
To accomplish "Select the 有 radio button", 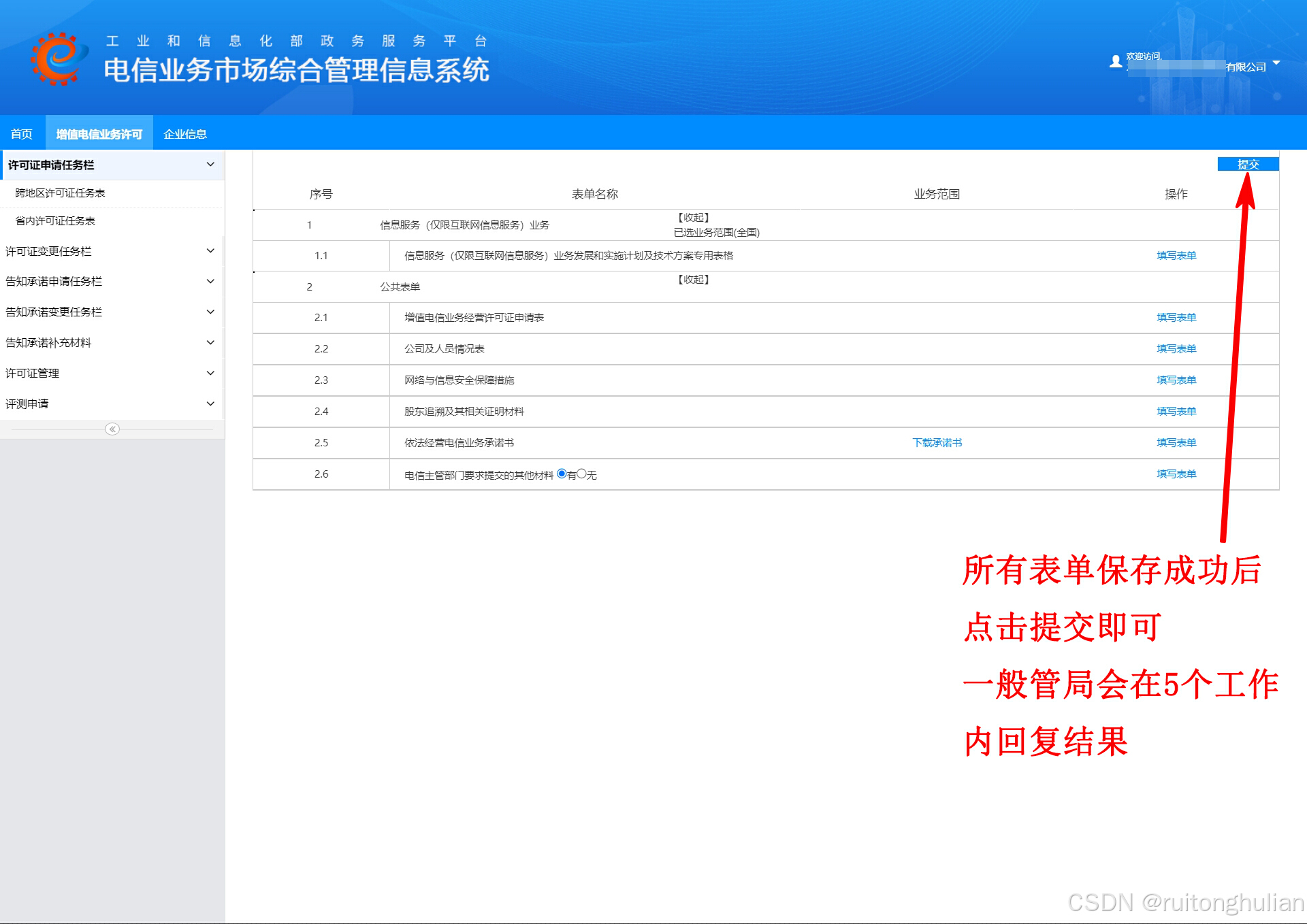I will coord(562,474).
